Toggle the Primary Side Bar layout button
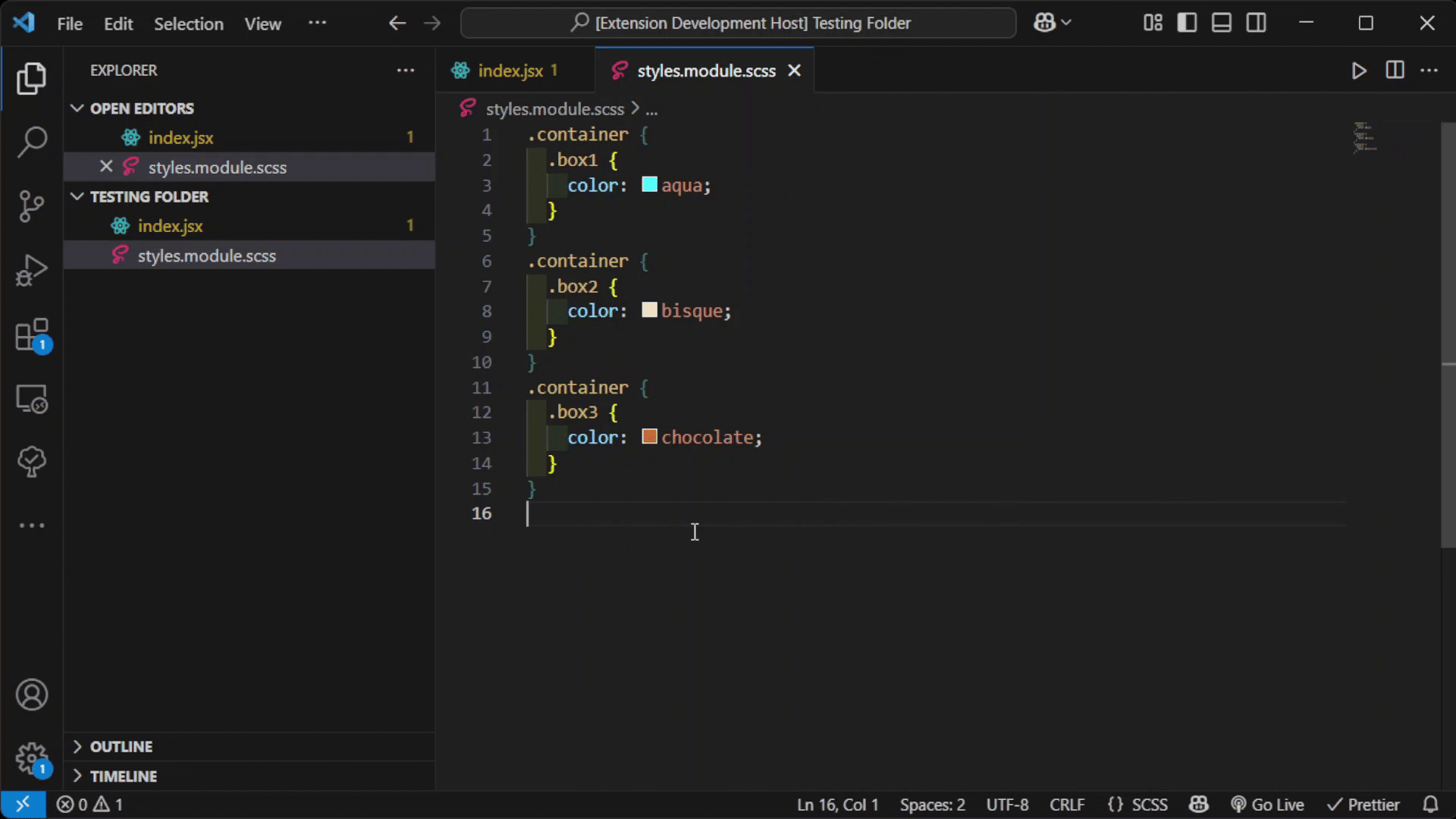 tap(1187, 23)
